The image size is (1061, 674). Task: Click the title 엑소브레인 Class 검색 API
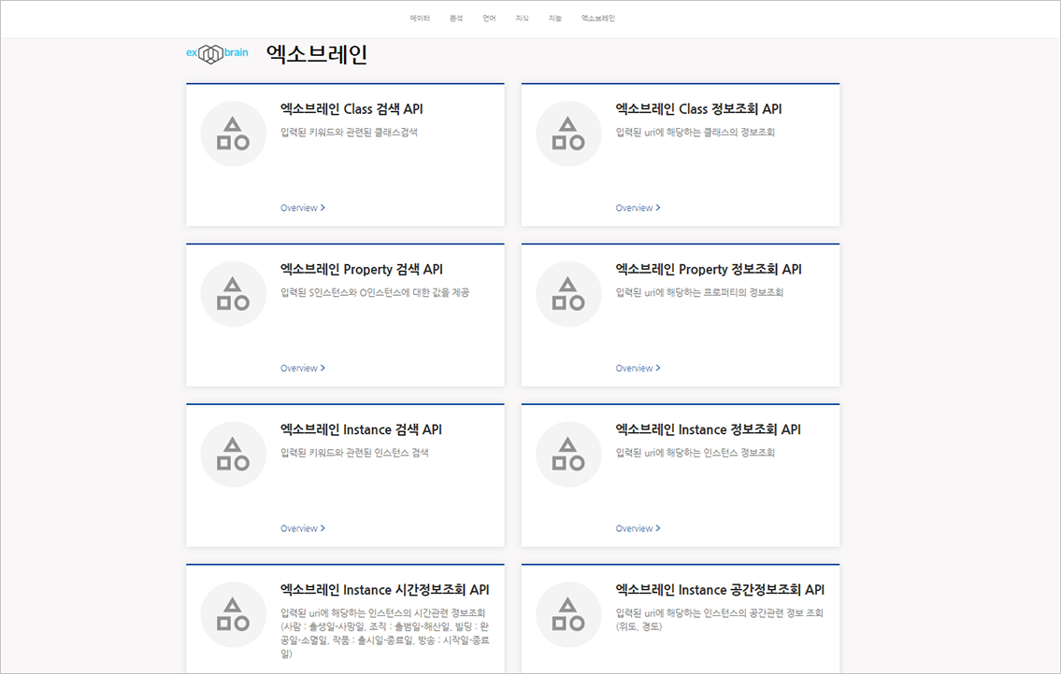click(x=352, y=109)
